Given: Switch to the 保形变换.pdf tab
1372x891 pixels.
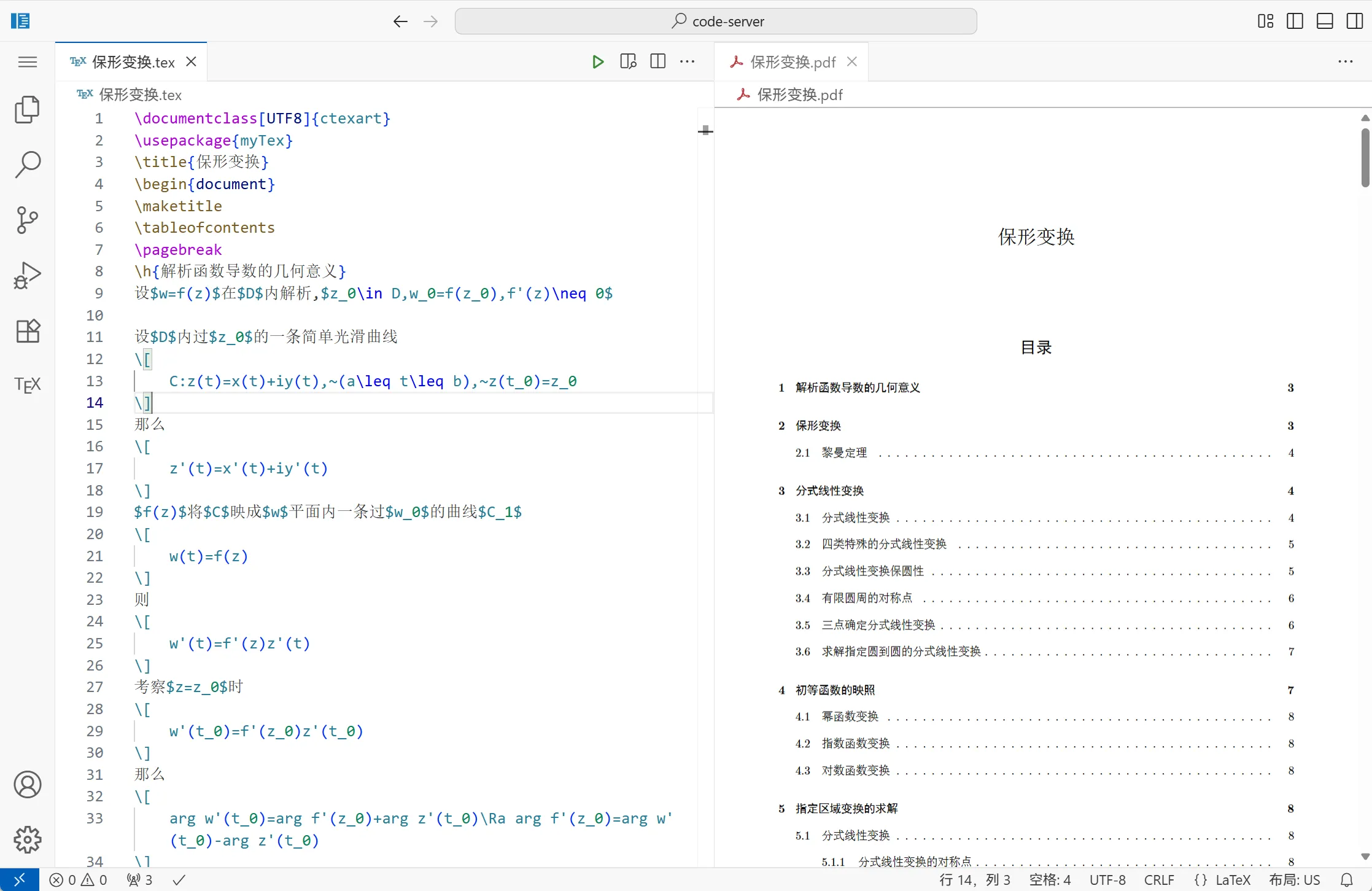Looking at the screenshot, I should pyautogui.click(x=793, y=62).
